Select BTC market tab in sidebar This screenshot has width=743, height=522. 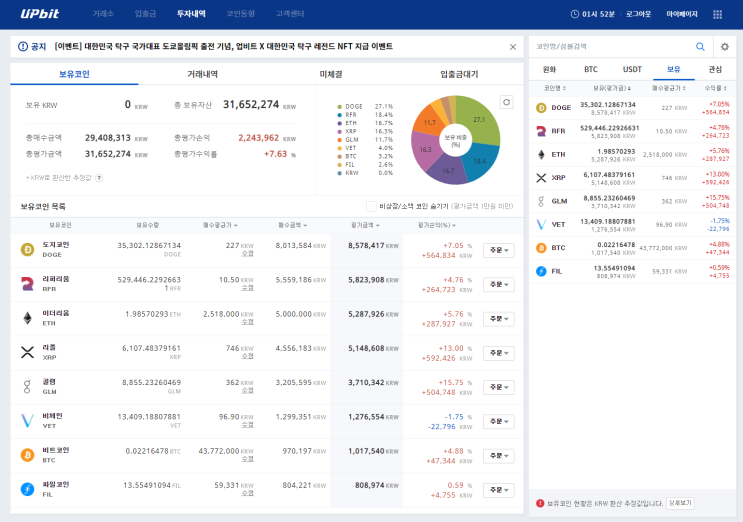(x=590, y=70)
